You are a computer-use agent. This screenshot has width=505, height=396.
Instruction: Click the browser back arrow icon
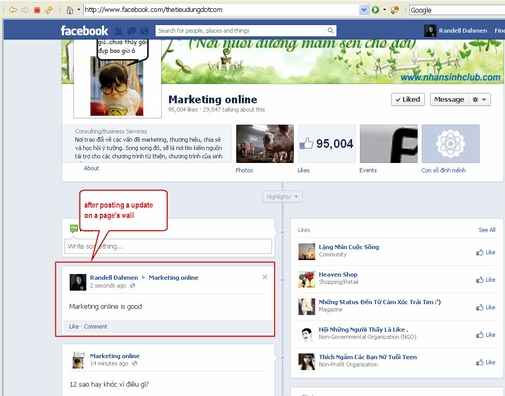click(13, 10)
